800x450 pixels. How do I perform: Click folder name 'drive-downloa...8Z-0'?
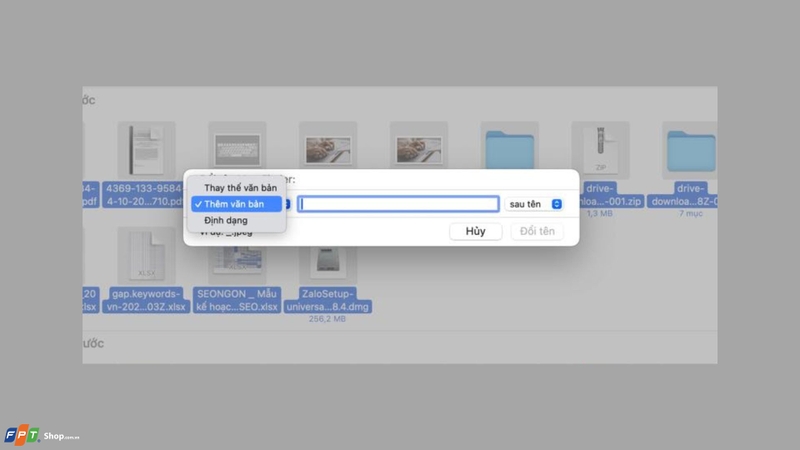(x=683, y=195)
